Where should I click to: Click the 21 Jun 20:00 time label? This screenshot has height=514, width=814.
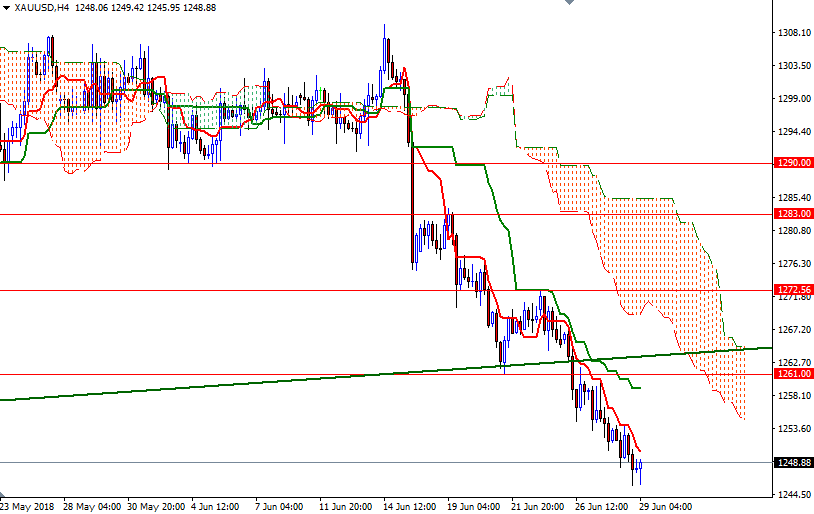[538, 507]
